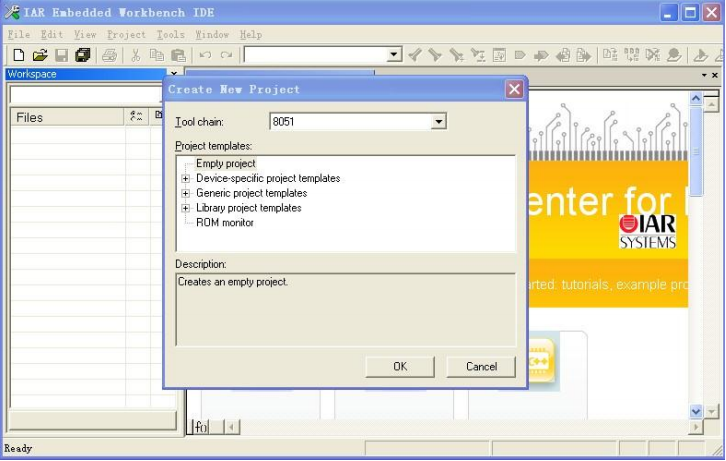Open the quick search dropdown in toolbar
This screenshot has height=461, width=726.
point(394,55)
